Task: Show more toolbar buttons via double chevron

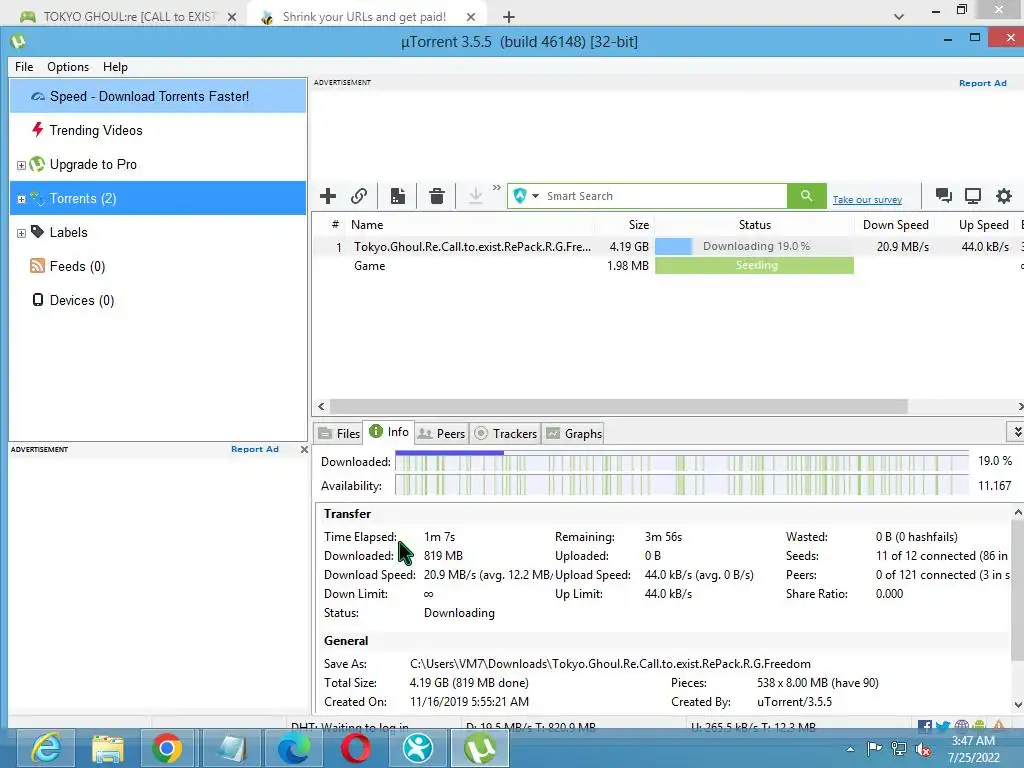Action: (x=496, y=188)
